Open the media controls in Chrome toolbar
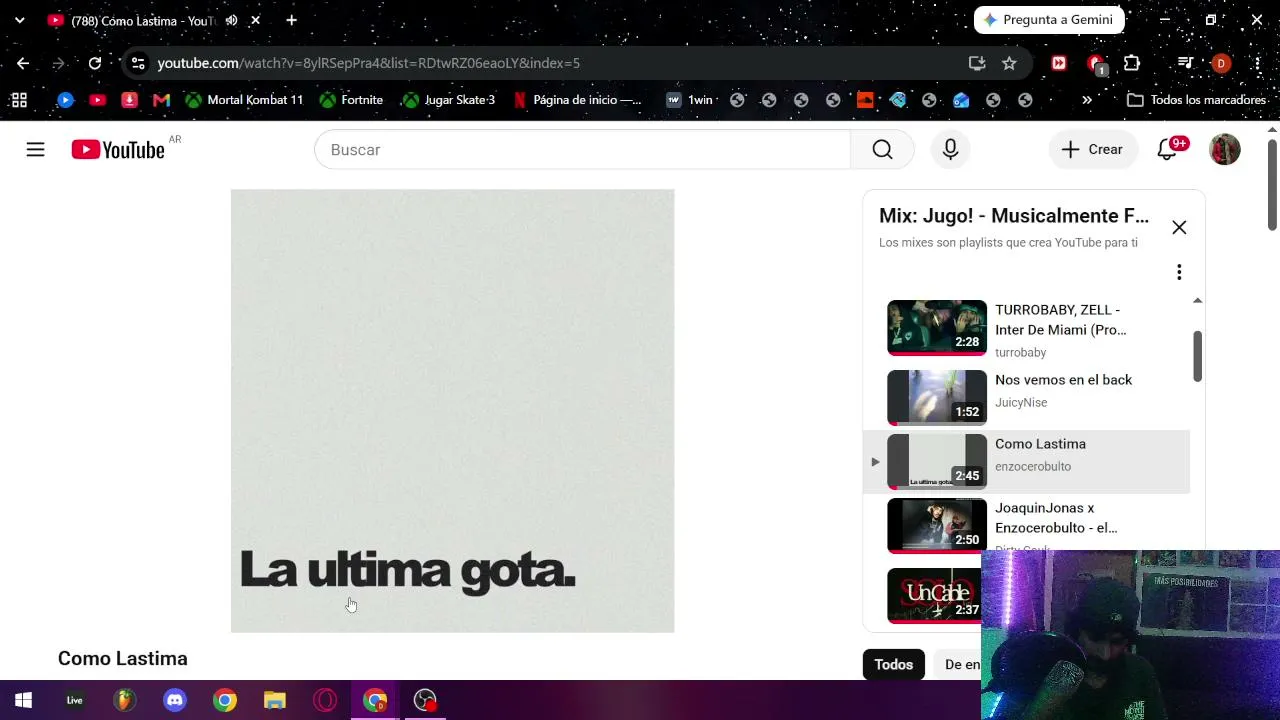The height and width of the screenshot is (720, 1280). [1185, 63]
